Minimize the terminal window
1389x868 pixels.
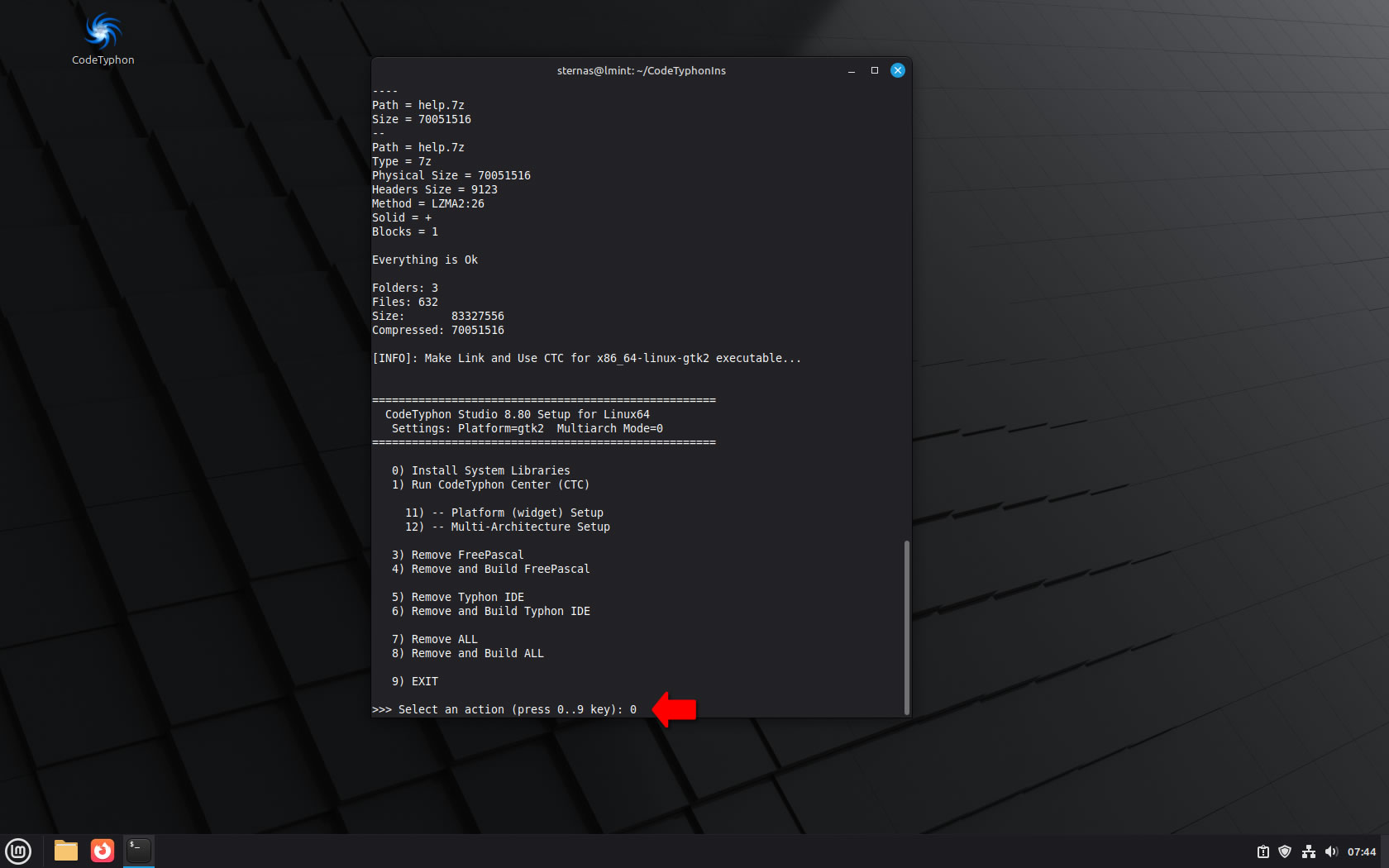[852, 71]
